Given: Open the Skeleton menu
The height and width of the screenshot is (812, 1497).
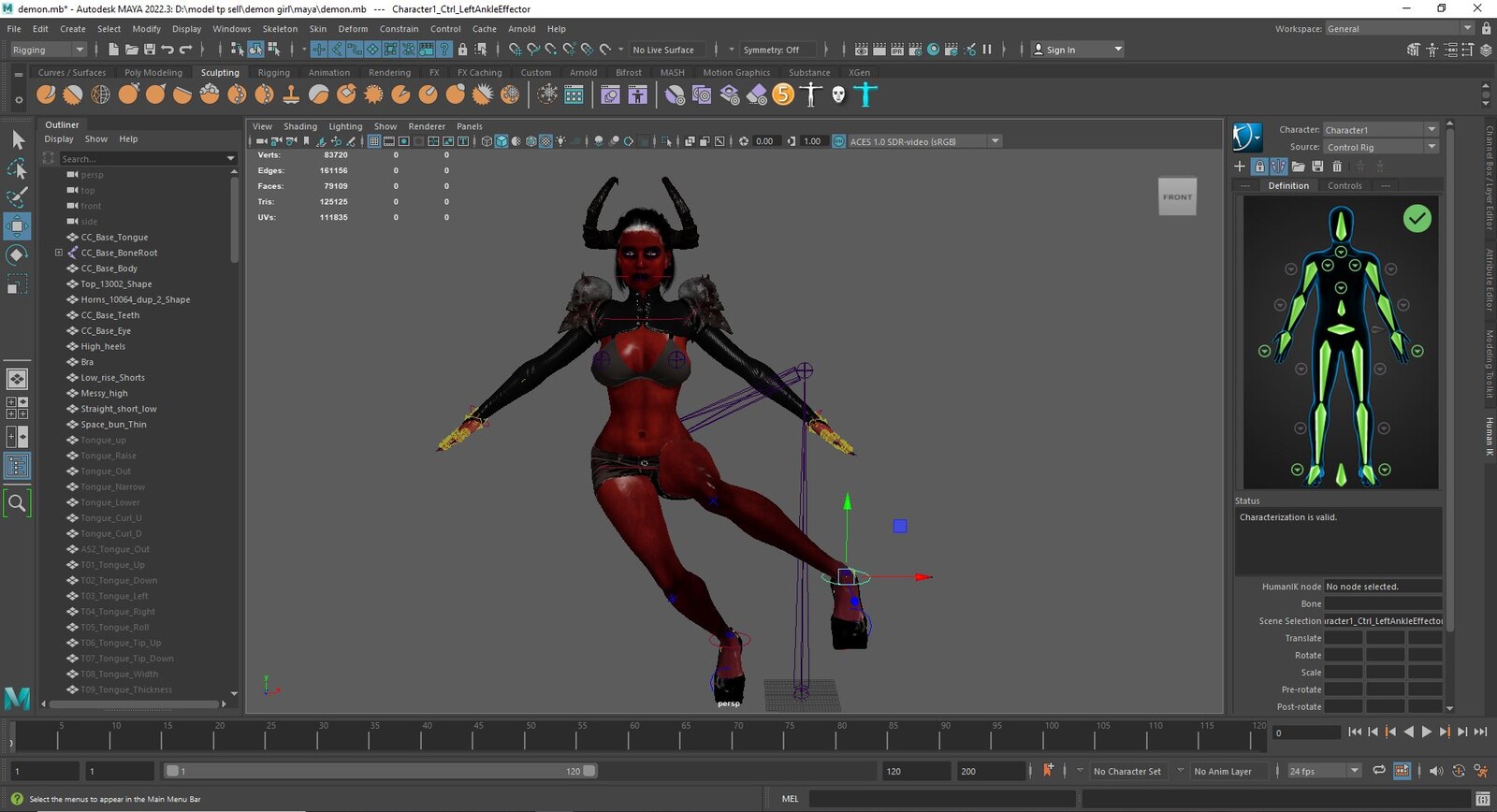Looking at the screenshot, I should pyautogui.click(x=280, y=29).
